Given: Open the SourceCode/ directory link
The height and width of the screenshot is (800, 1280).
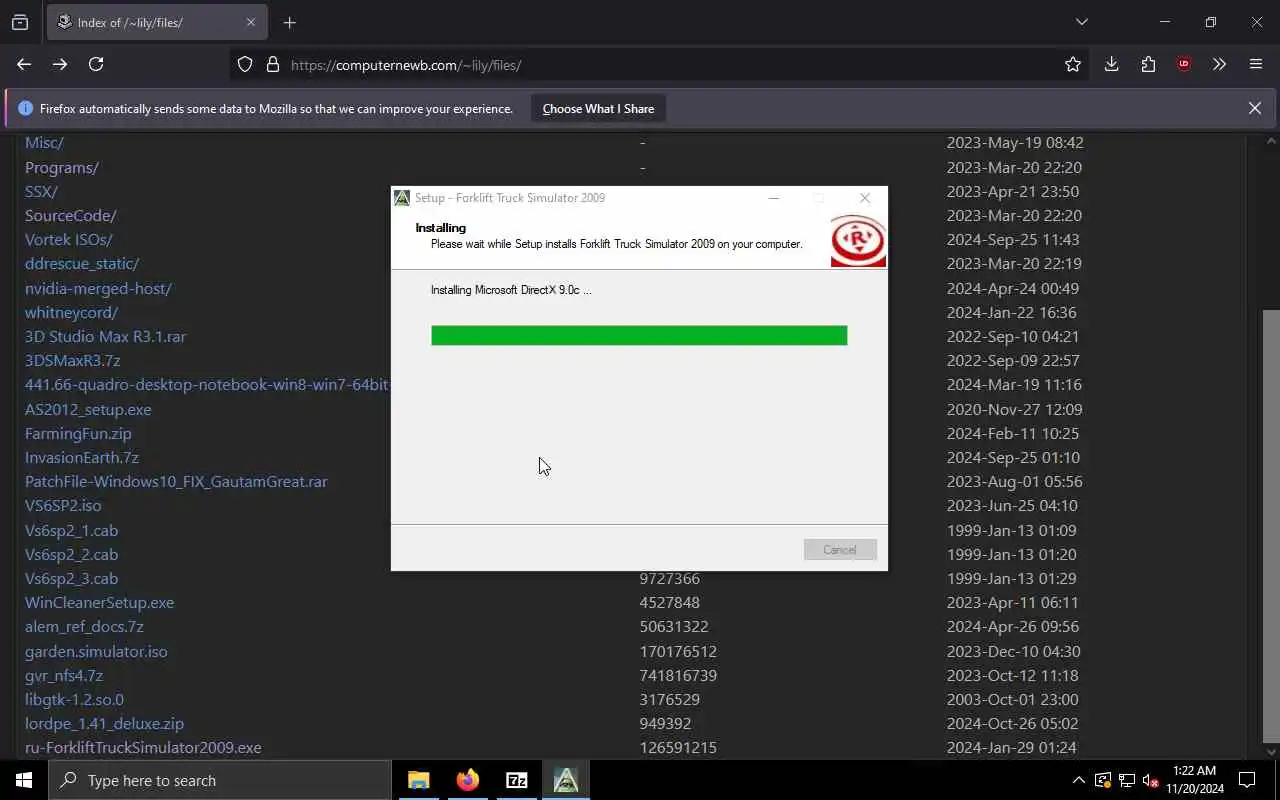Looking at the screenshot, I should 71,215.
